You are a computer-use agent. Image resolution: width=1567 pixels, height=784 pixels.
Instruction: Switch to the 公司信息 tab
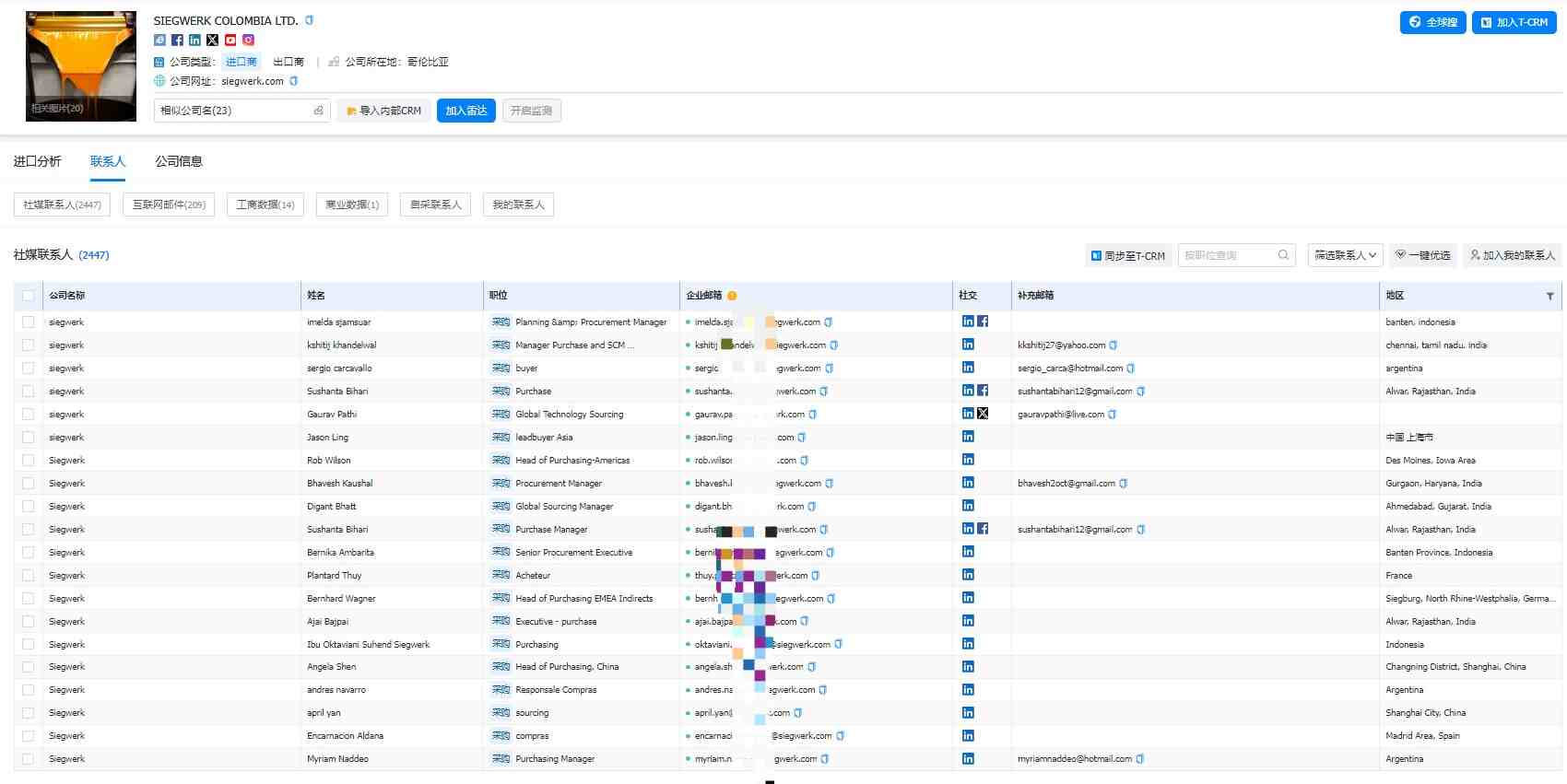point(178,161)
